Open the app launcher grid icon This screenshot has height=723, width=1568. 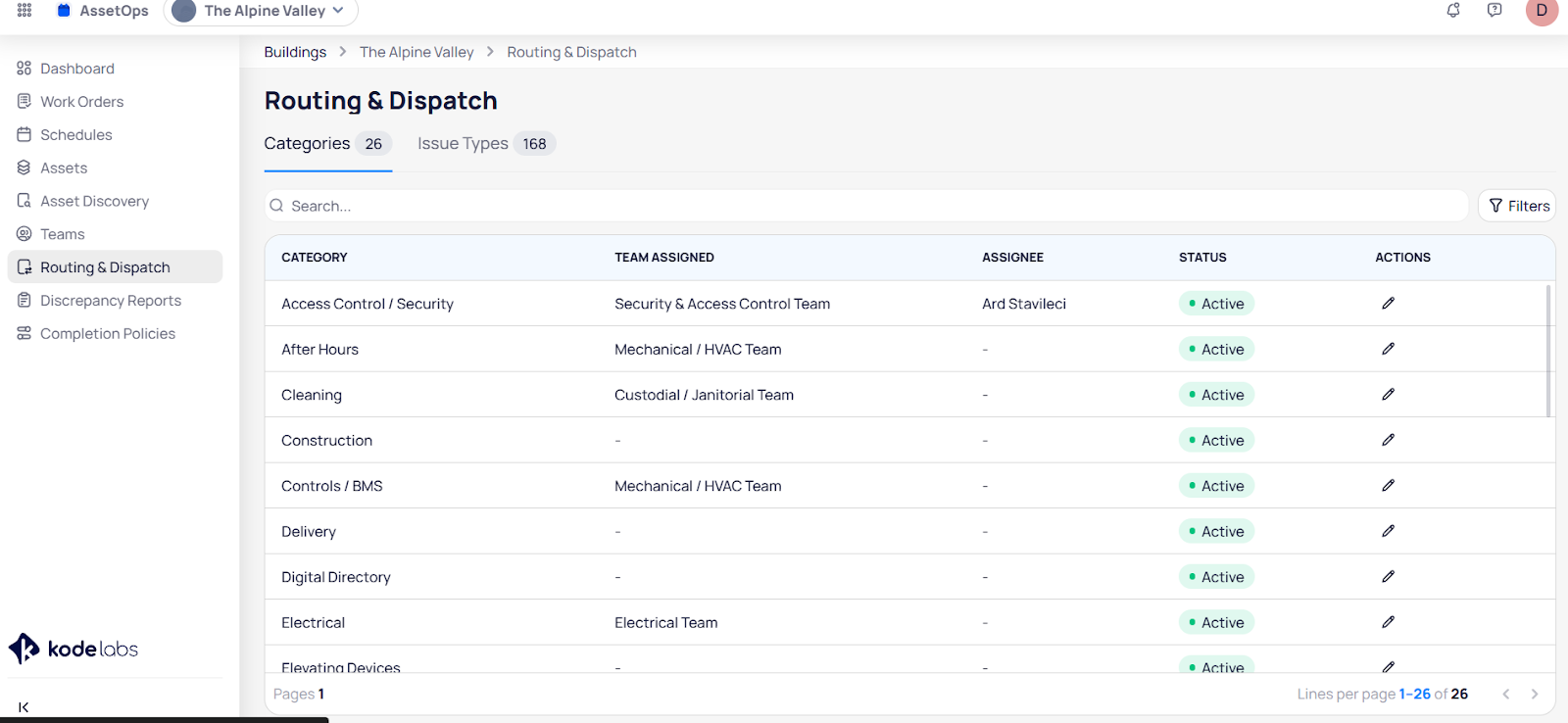pos(24,10)
